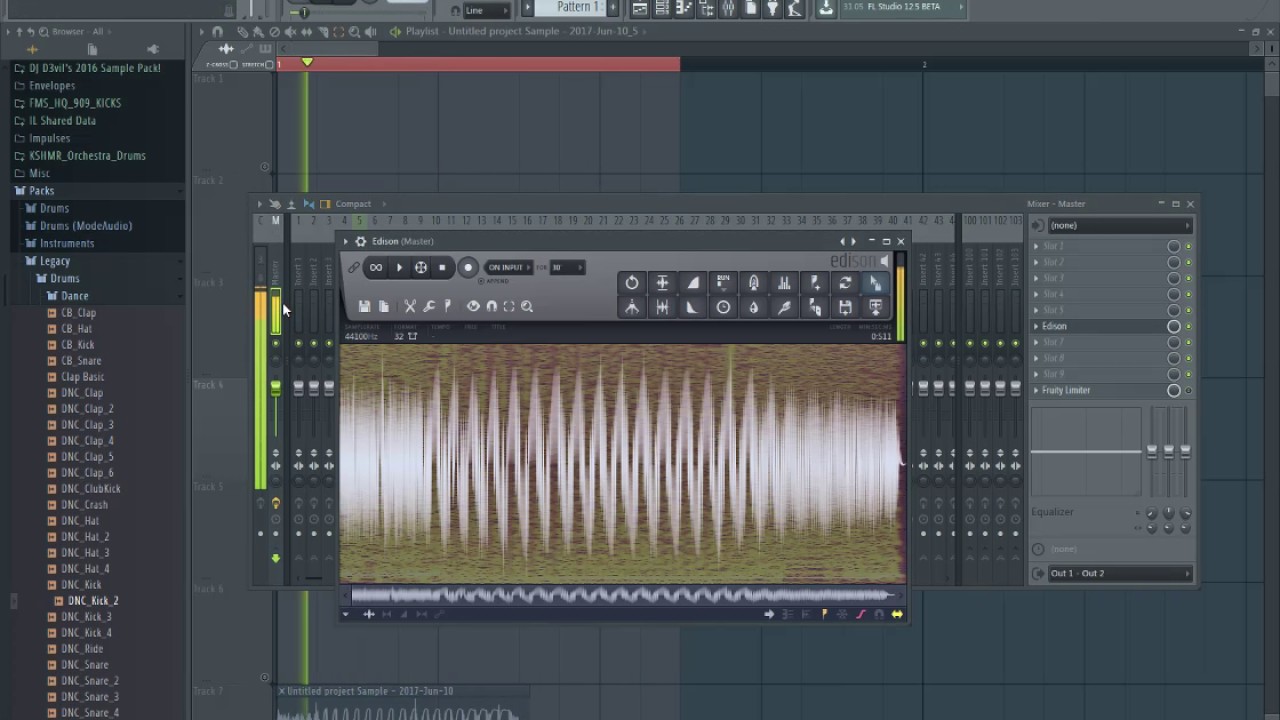Click Edison's equalize bars tool
This screenshot has height=720, width=1280.
click(784, 283)
